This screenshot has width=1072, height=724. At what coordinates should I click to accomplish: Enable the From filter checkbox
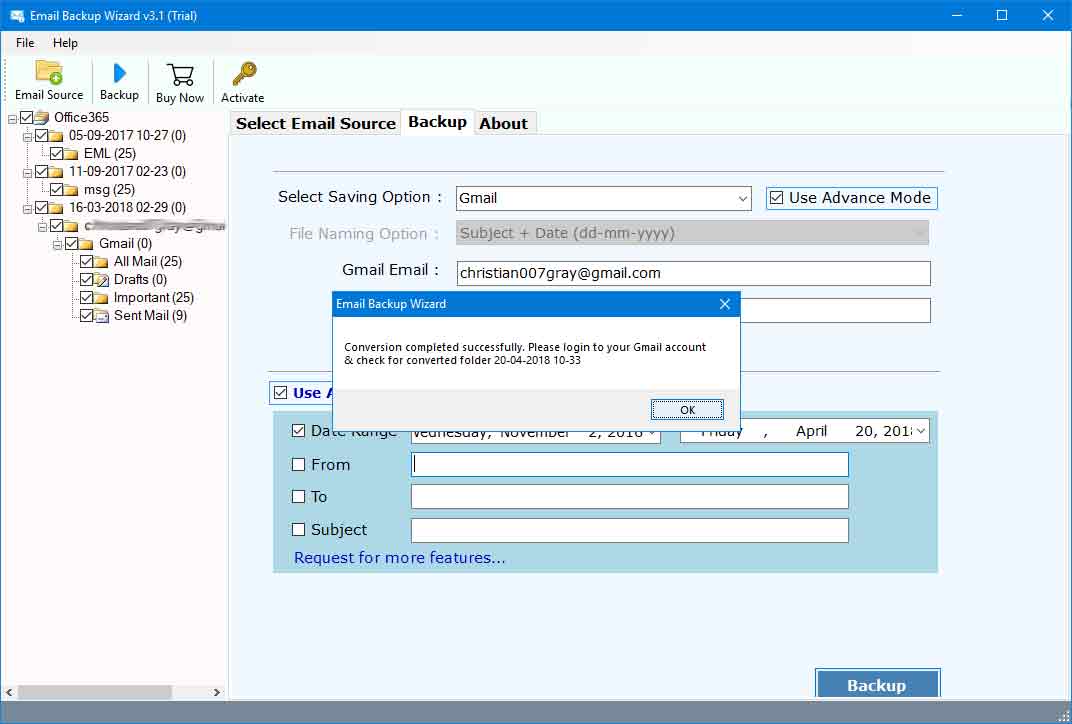point(298,465)
